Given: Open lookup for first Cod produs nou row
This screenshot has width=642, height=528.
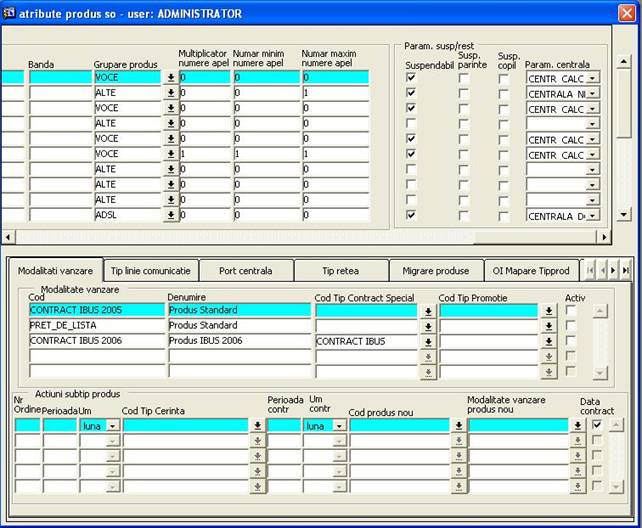Looking at the screenshot, I should coord(458,426).
